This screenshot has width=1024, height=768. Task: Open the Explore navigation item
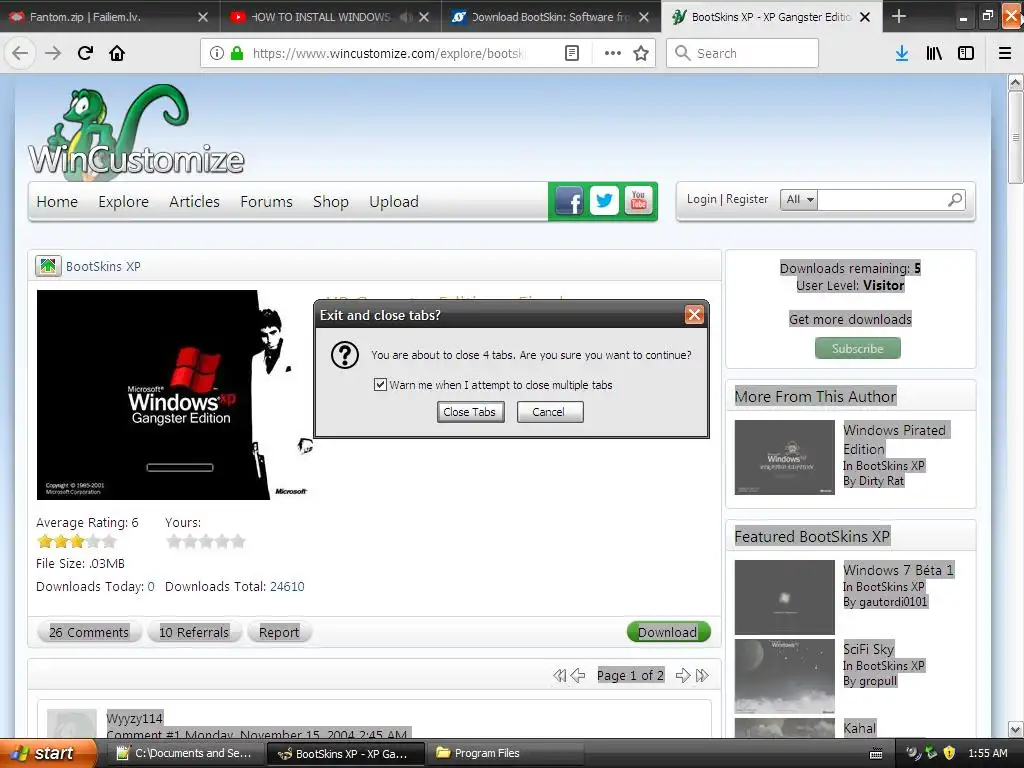pyautogui.click(x=123, y=202)
